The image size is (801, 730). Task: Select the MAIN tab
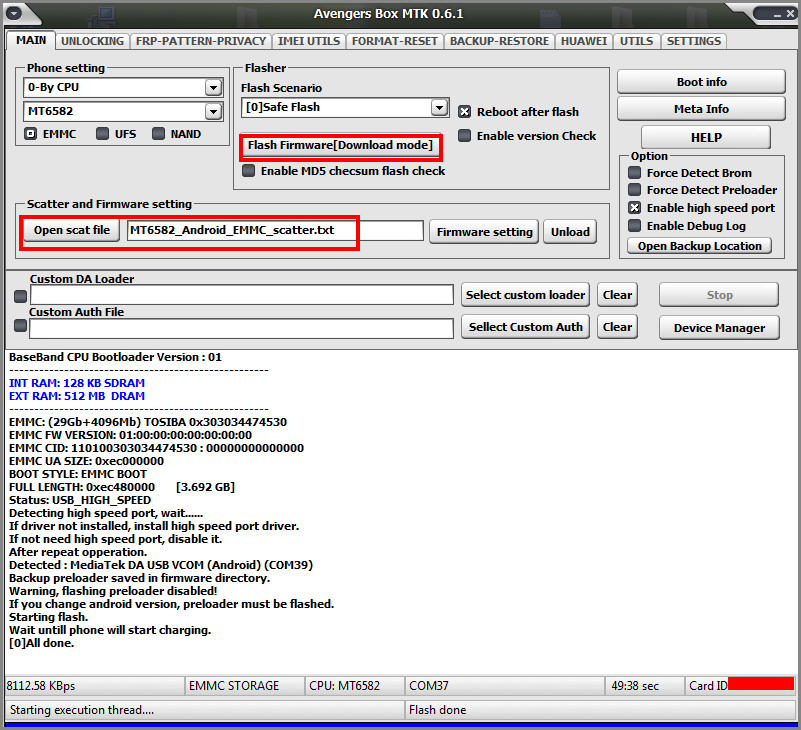point(31,40)
